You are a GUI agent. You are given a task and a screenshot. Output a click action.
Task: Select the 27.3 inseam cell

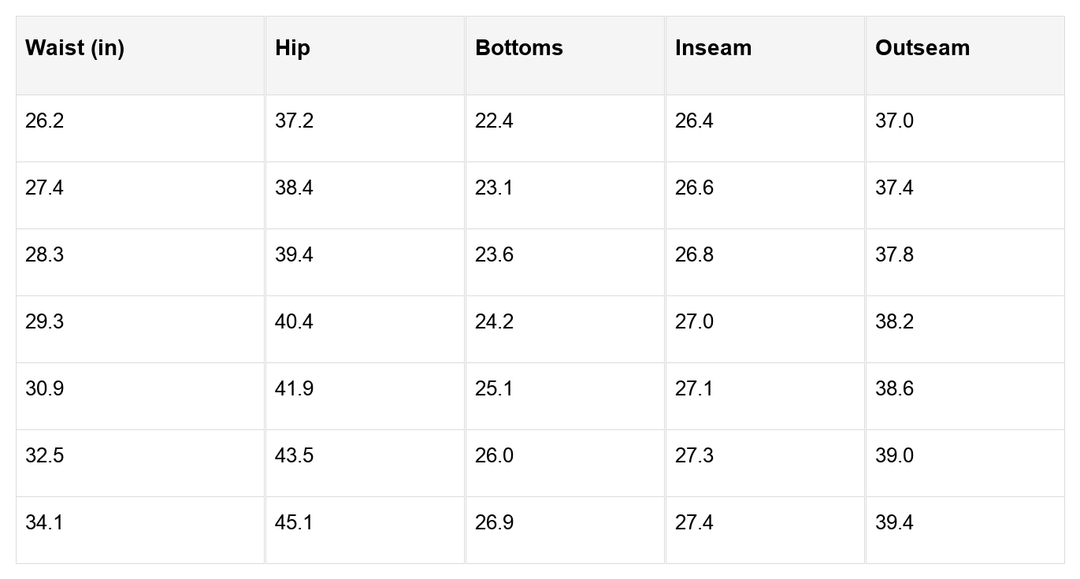click(694, 456)
